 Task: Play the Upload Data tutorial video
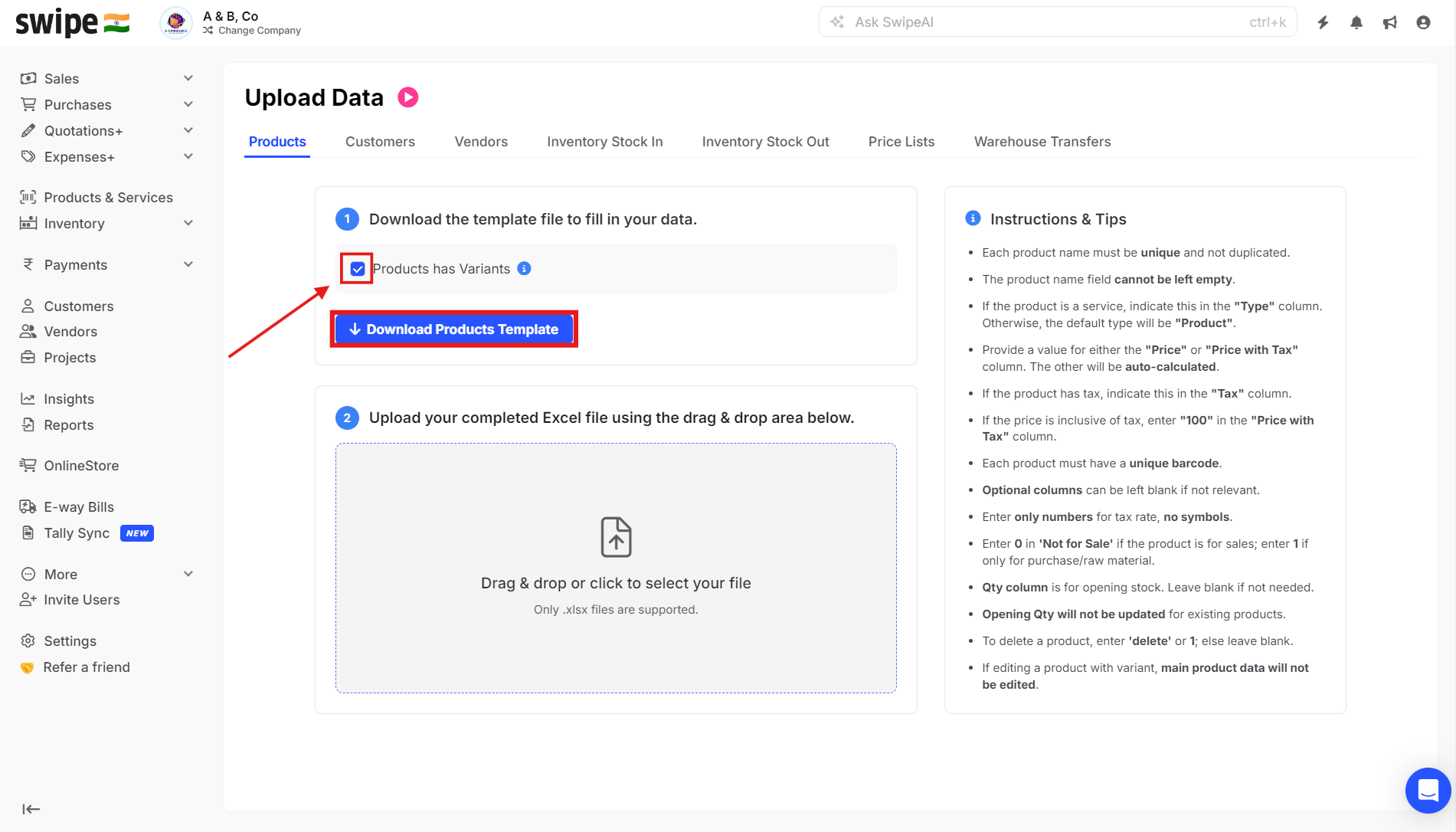(408, 97)
